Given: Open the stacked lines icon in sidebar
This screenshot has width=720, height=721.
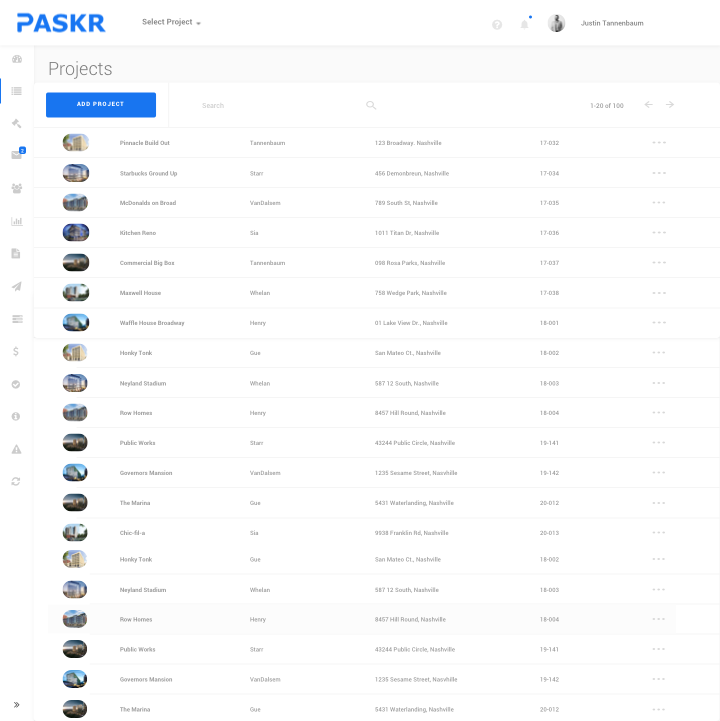Looking at the screenshot, I should 17,319.
